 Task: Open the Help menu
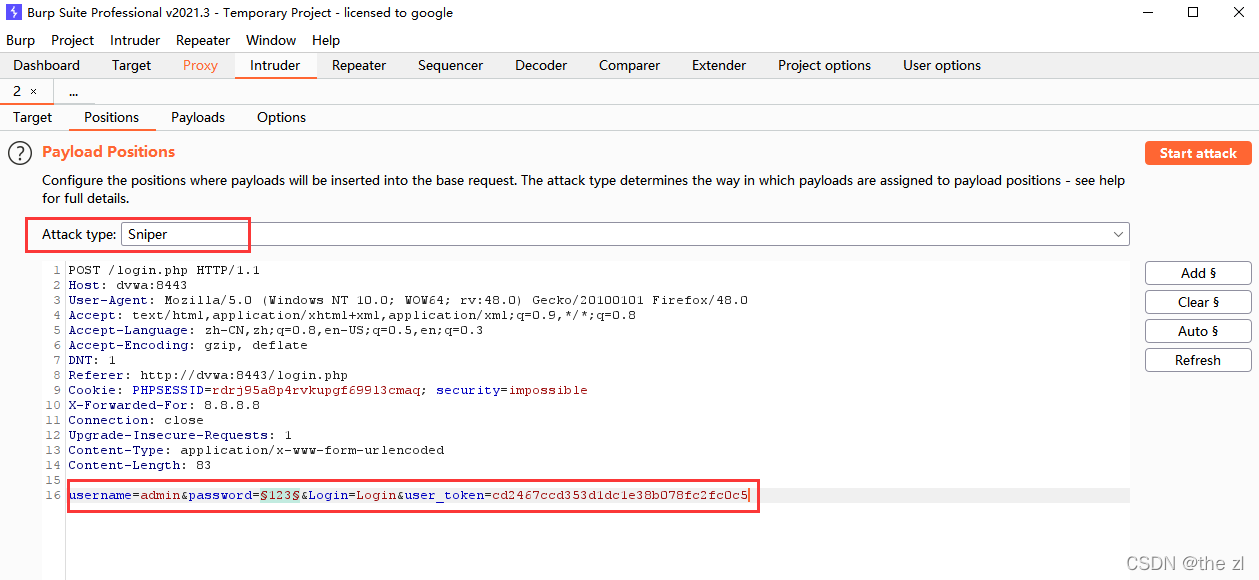pos(326,40)
